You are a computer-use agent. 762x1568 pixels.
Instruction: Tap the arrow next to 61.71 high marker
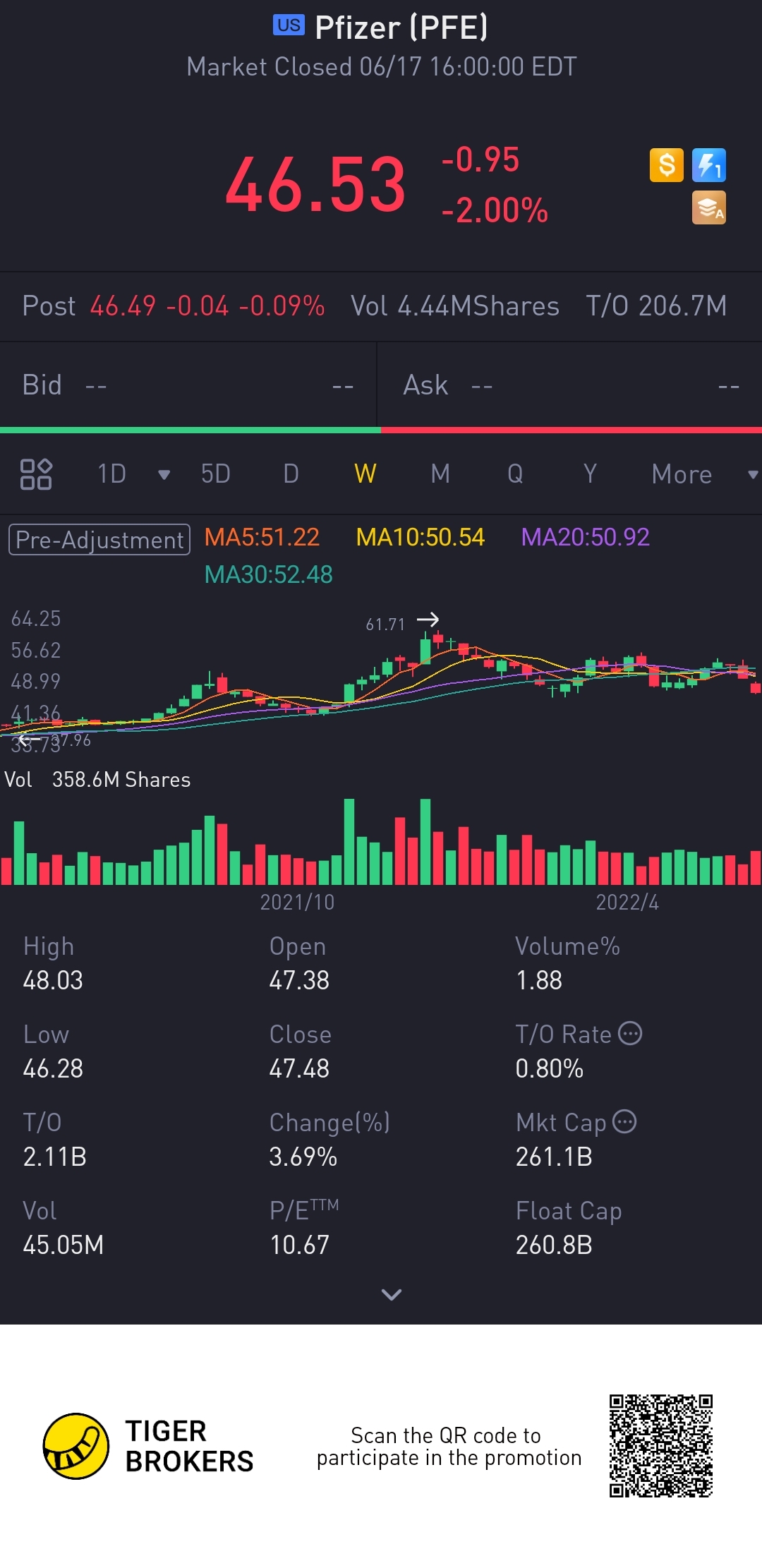(x=428, y=620)
